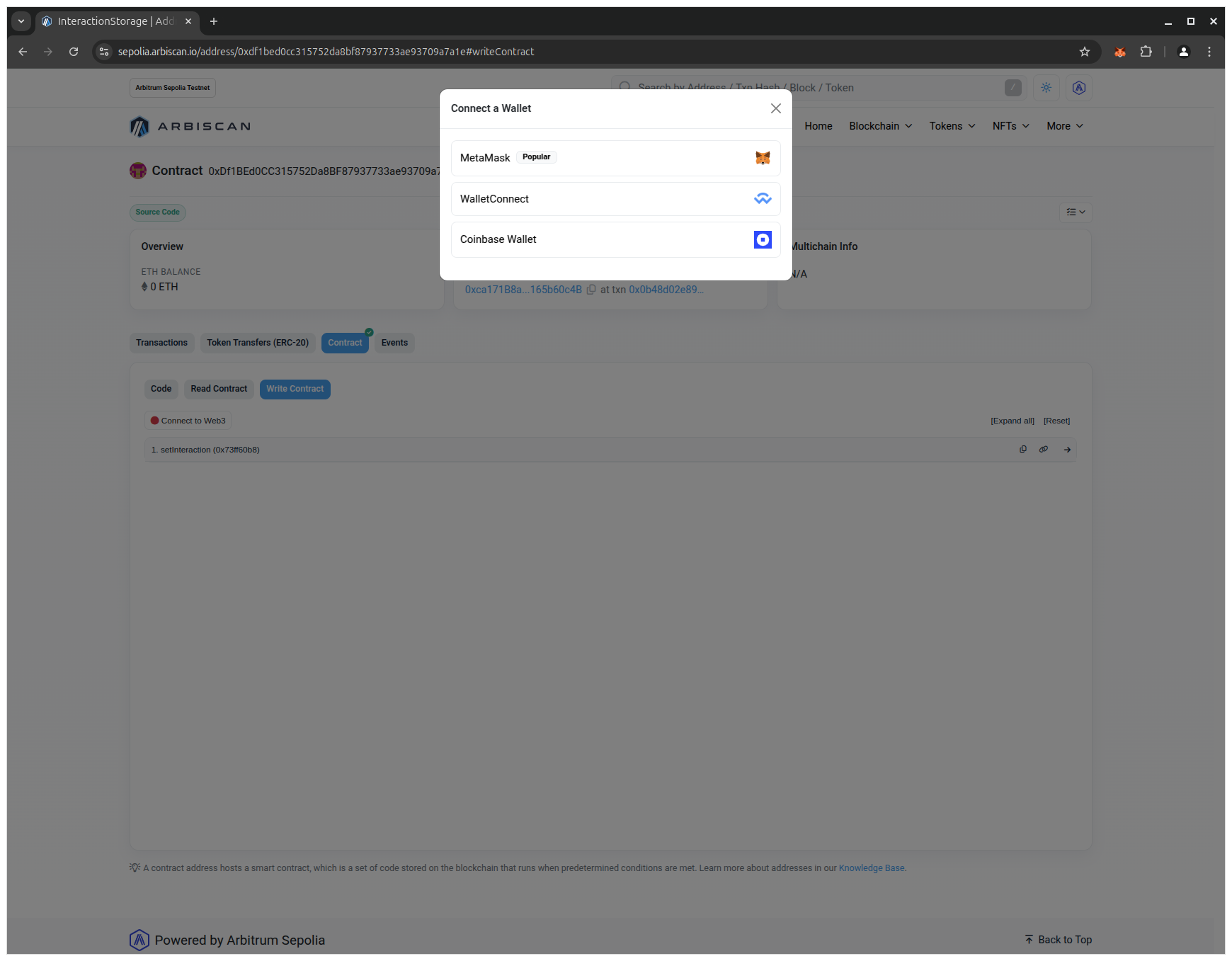
Task: Pick Coinbase Wallet option
Action: pyautogui.click(x=615, y=239)
